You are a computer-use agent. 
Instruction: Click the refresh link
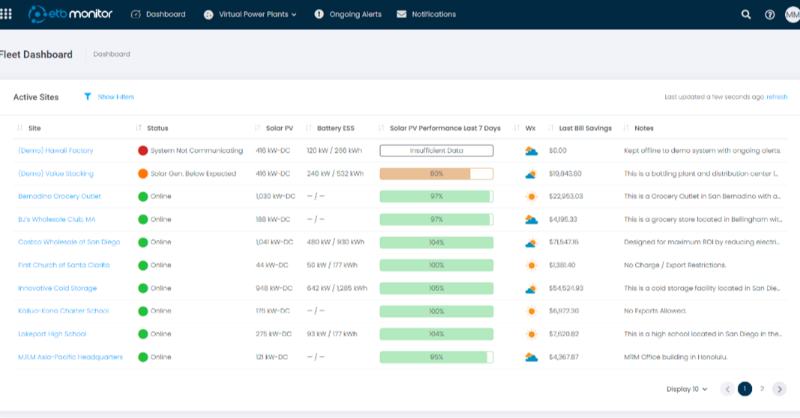click(x=777, y=96)
